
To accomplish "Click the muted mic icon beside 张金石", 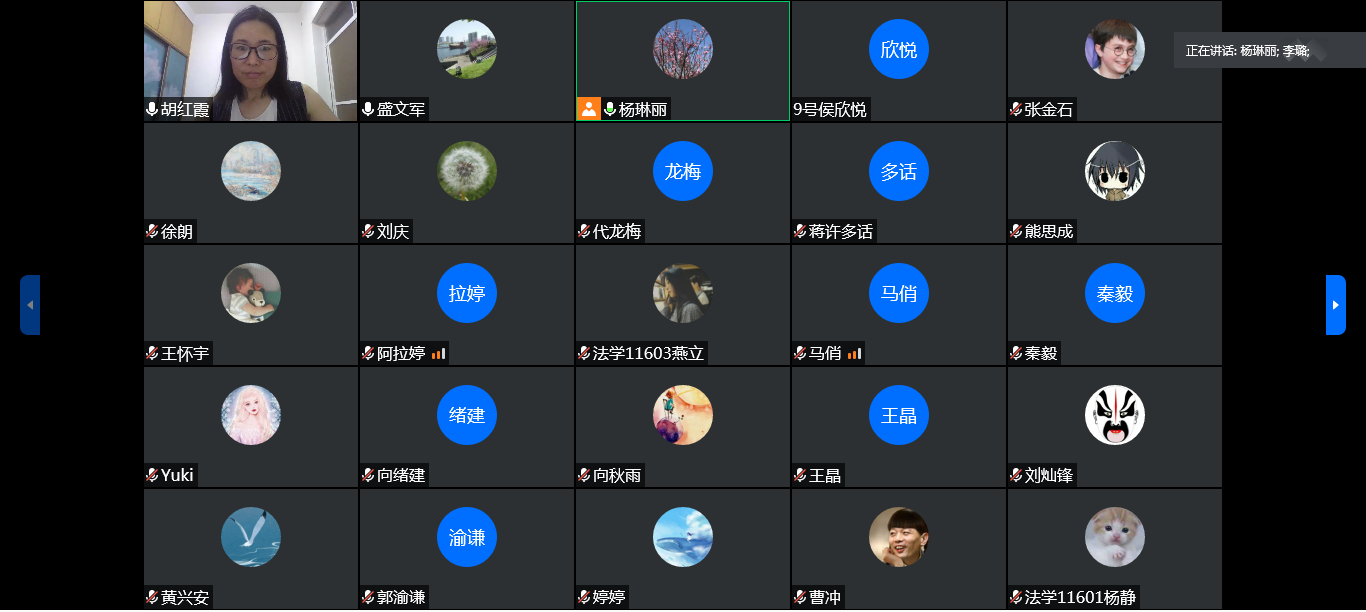I will point(1016,109).
